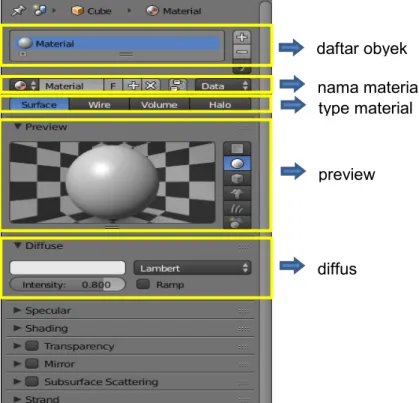Add new material with plus next to F
Viewport: 419px width, 403px height.
pyautogui.click(x=133, y=86)
